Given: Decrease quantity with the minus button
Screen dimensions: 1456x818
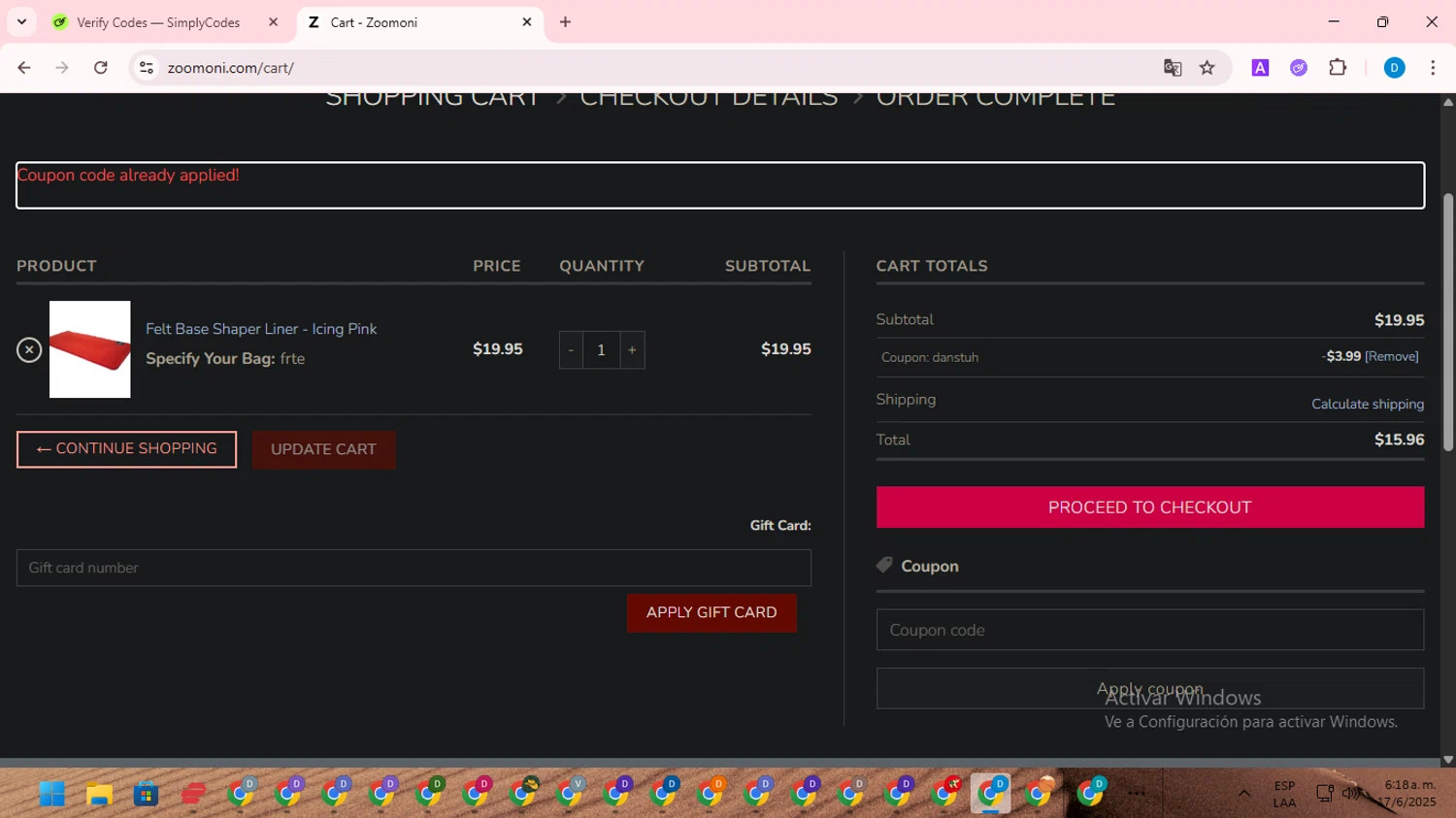Looking at the screenshot, I should (x=571, y=350).
